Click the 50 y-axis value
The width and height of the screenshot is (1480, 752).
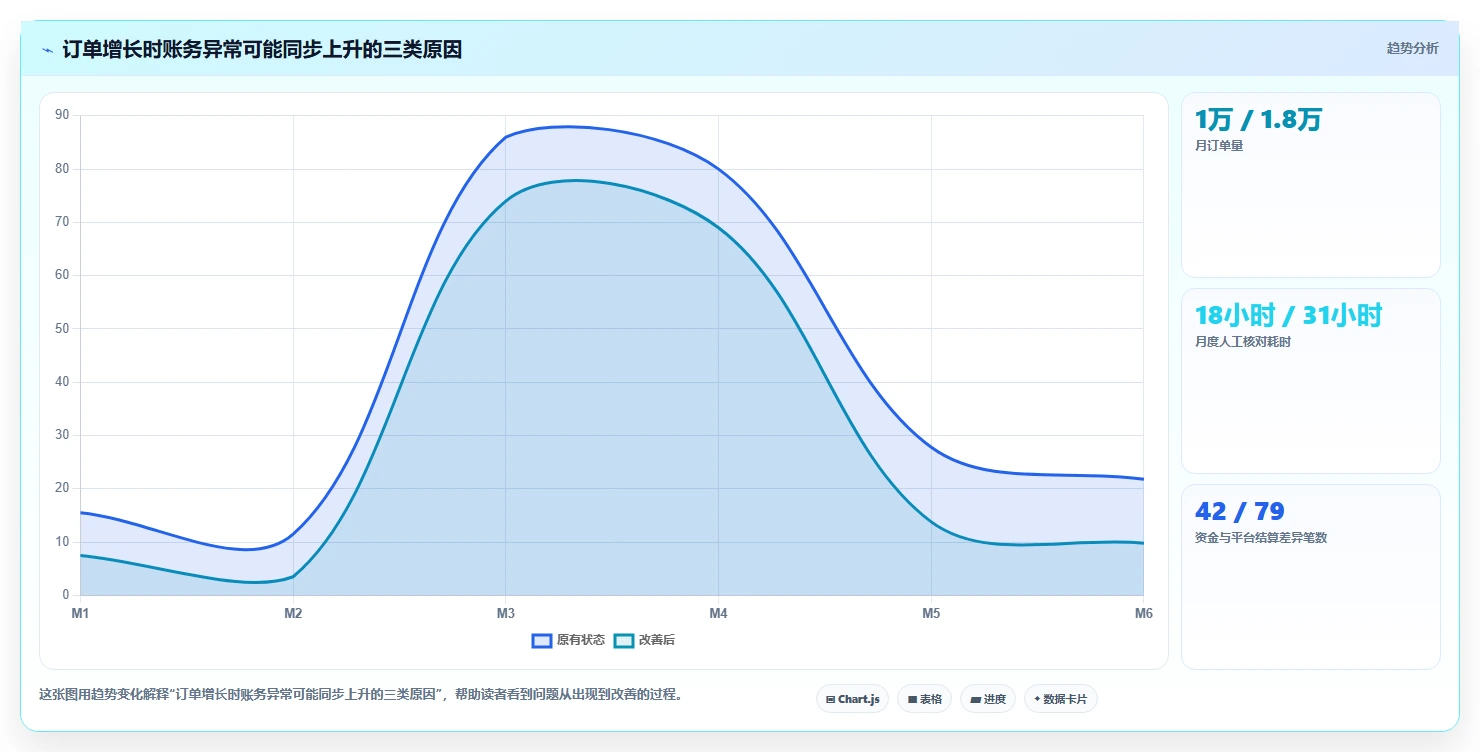(x=63, y=329)
